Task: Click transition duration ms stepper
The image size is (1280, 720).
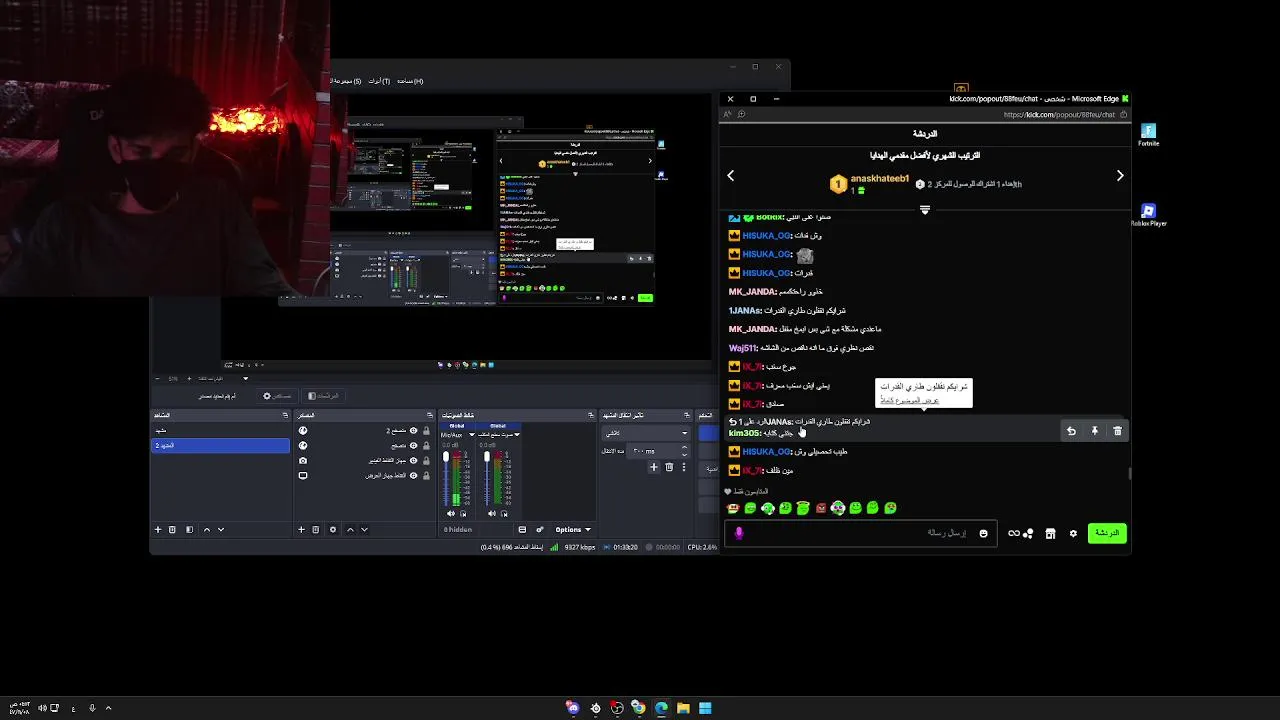Action: tap(684, 451)
